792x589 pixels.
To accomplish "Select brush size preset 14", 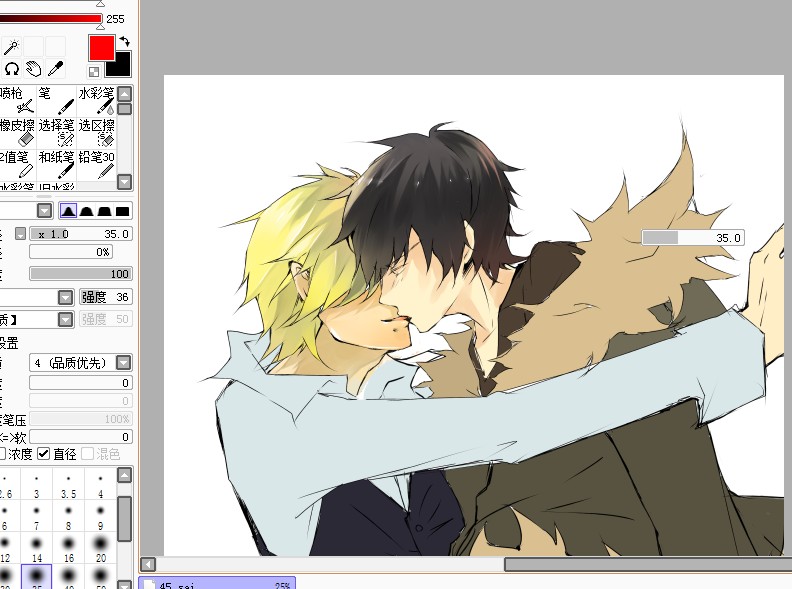I will coord(36,549).
